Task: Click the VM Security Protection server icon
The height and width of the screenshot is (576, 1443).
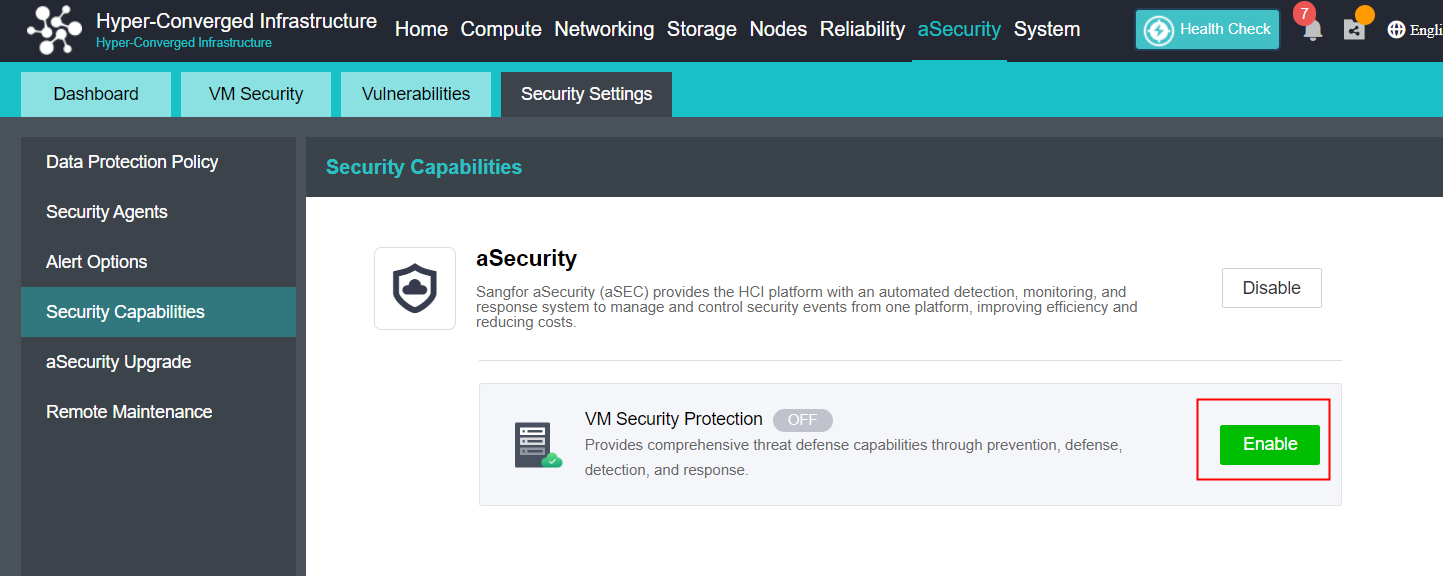Action: 537,445
